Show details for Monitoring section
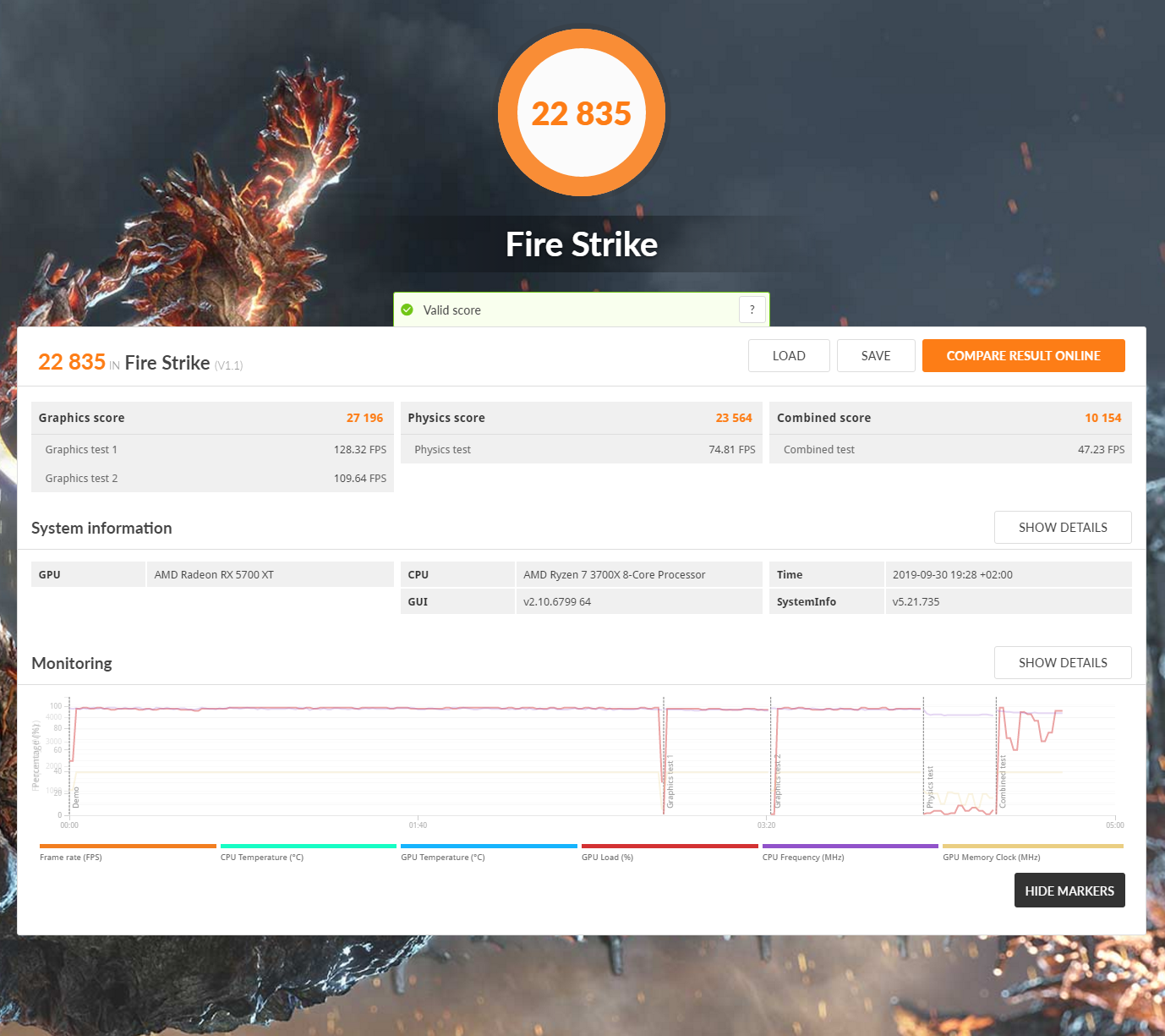The image size is (1165, 1036). pyautogui.click(x=1063, y=662)
